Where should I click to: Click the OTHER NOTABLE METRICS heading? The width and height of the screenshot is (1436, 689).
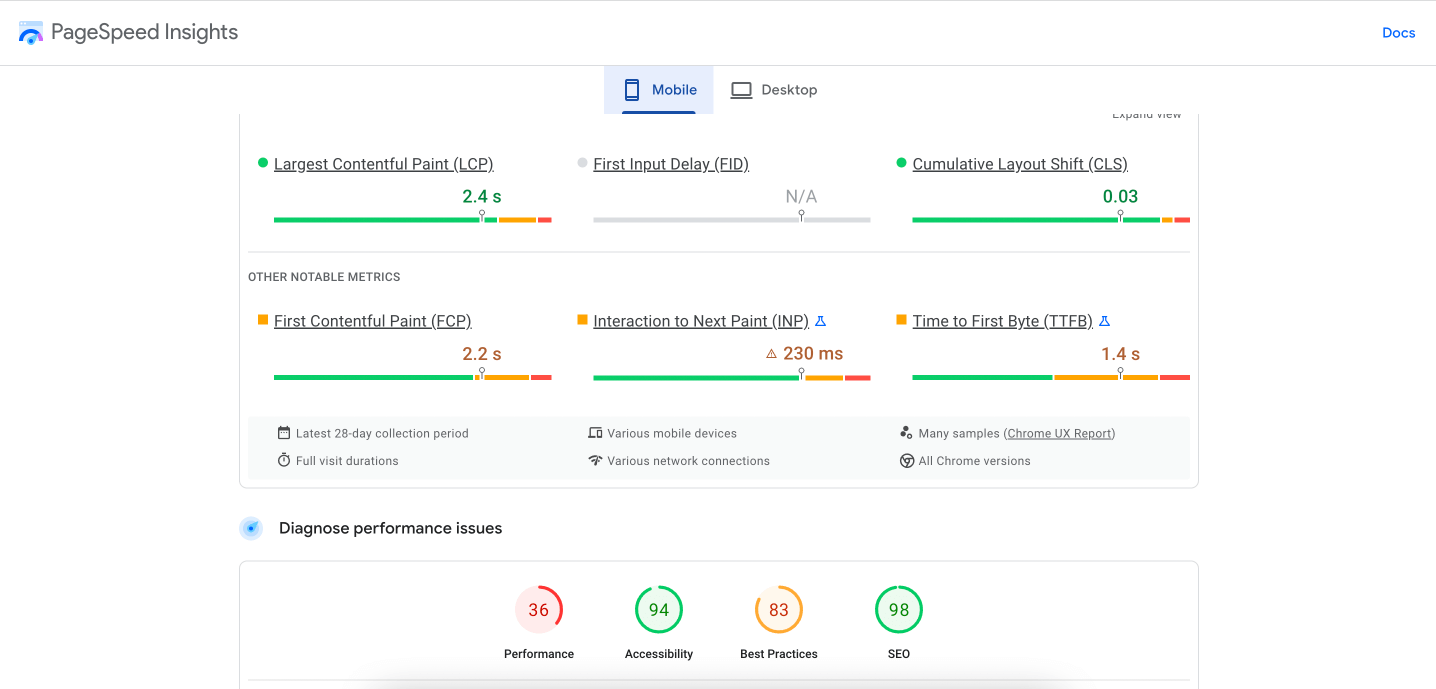[324, 277]
